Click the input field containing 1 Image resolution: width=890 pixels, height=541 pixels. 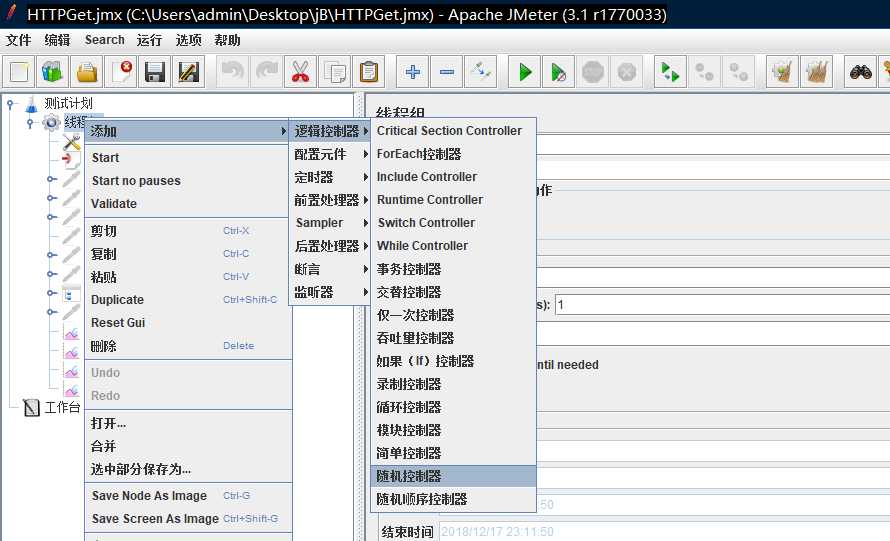(722, 305)
